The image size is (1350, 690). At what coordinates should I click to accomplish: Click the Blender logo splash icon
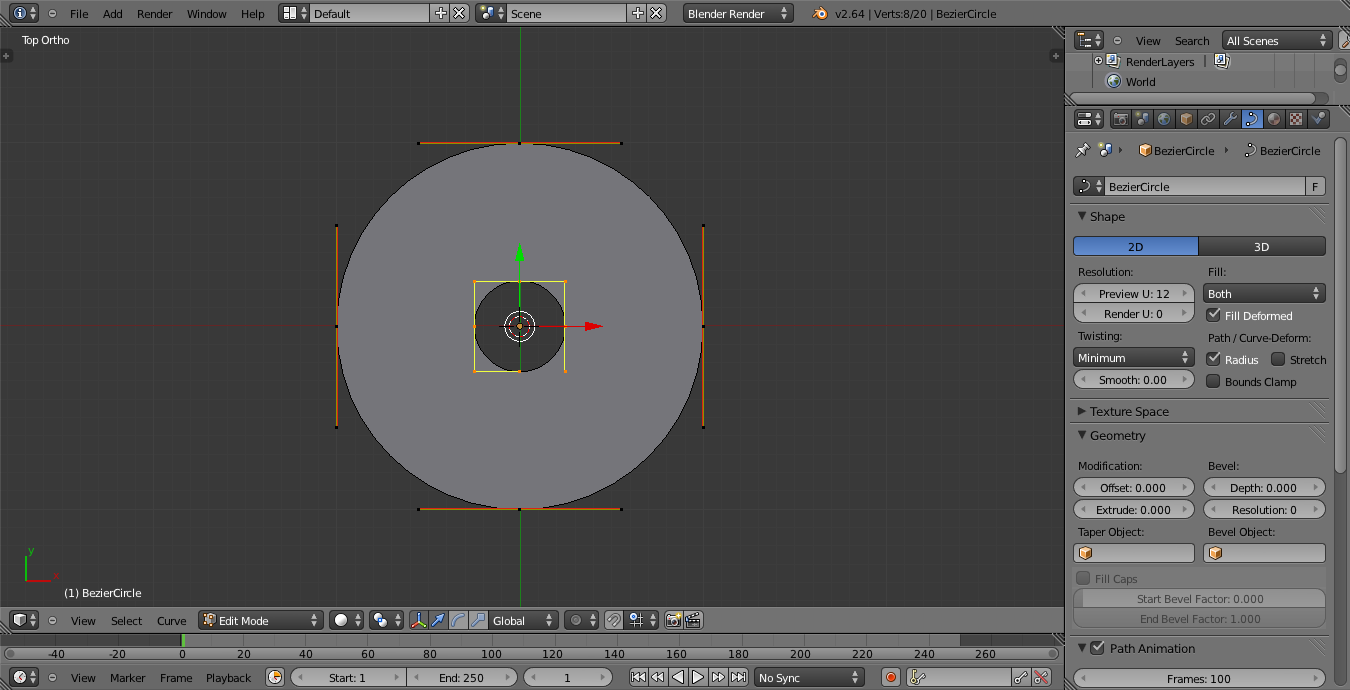[820, 14]
